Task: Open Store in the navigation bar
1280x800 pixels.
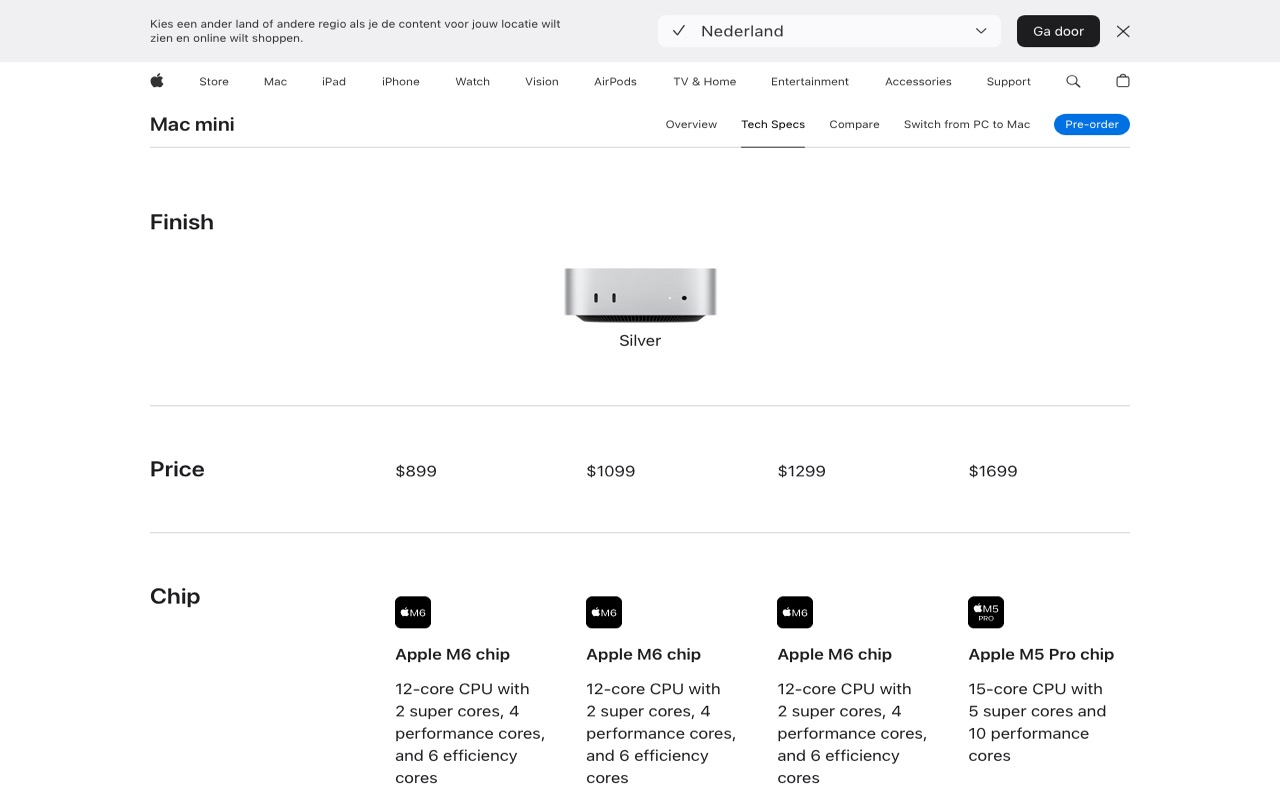Action: (214, 82)
